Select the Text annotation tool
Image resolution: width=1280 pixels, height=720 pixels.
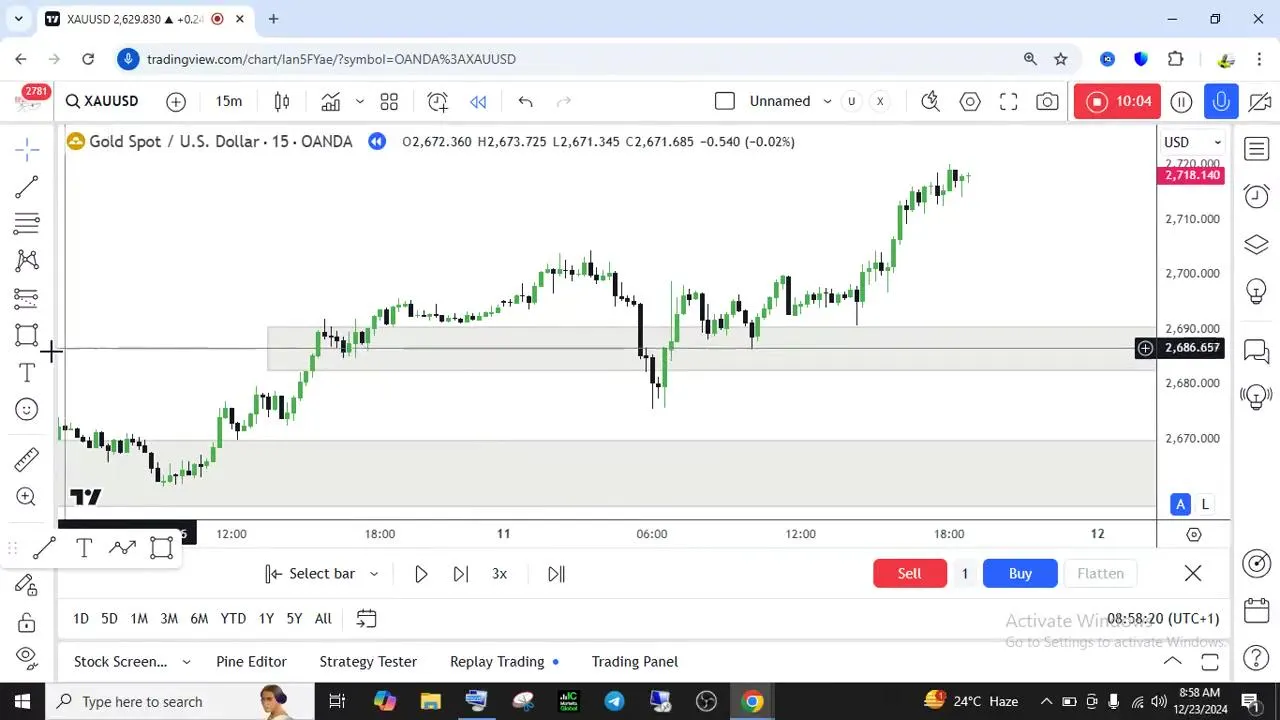pos(27,373)
